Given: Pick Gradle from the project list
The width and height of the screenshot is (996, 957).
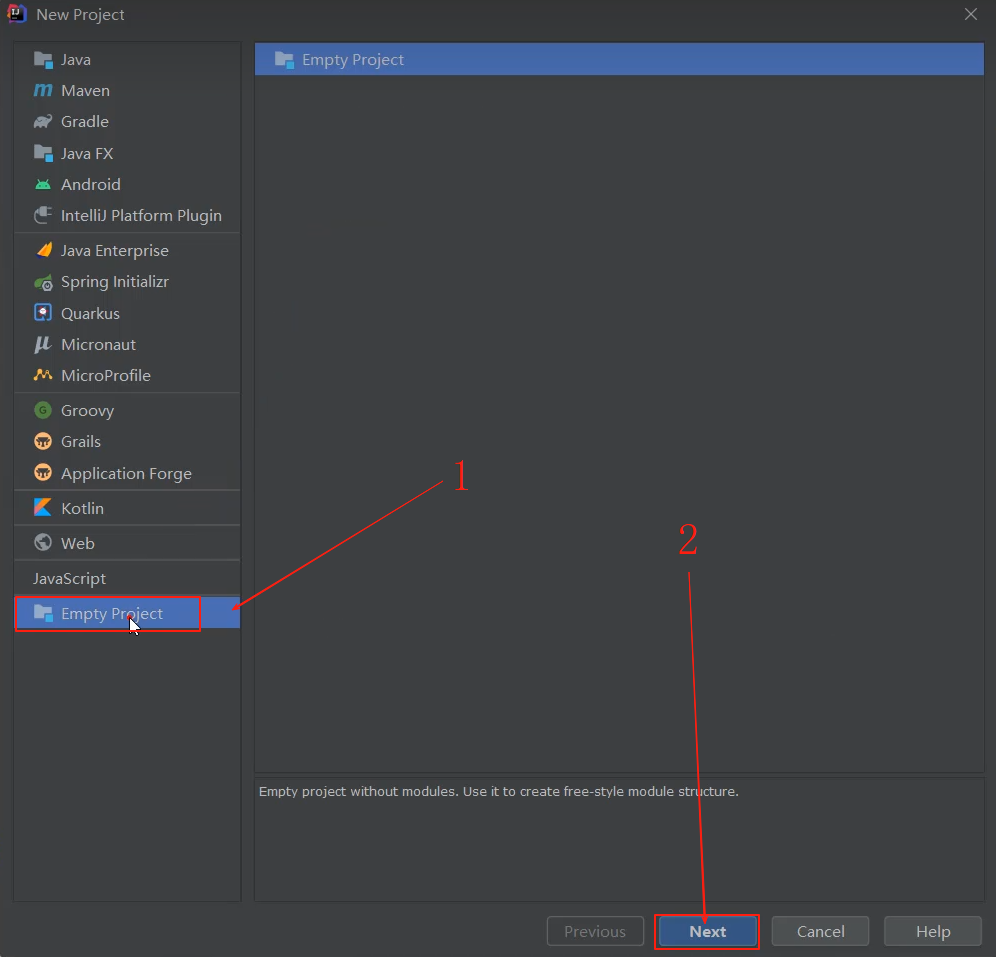Looking at the screenshot, I should [x=127, y=121].
